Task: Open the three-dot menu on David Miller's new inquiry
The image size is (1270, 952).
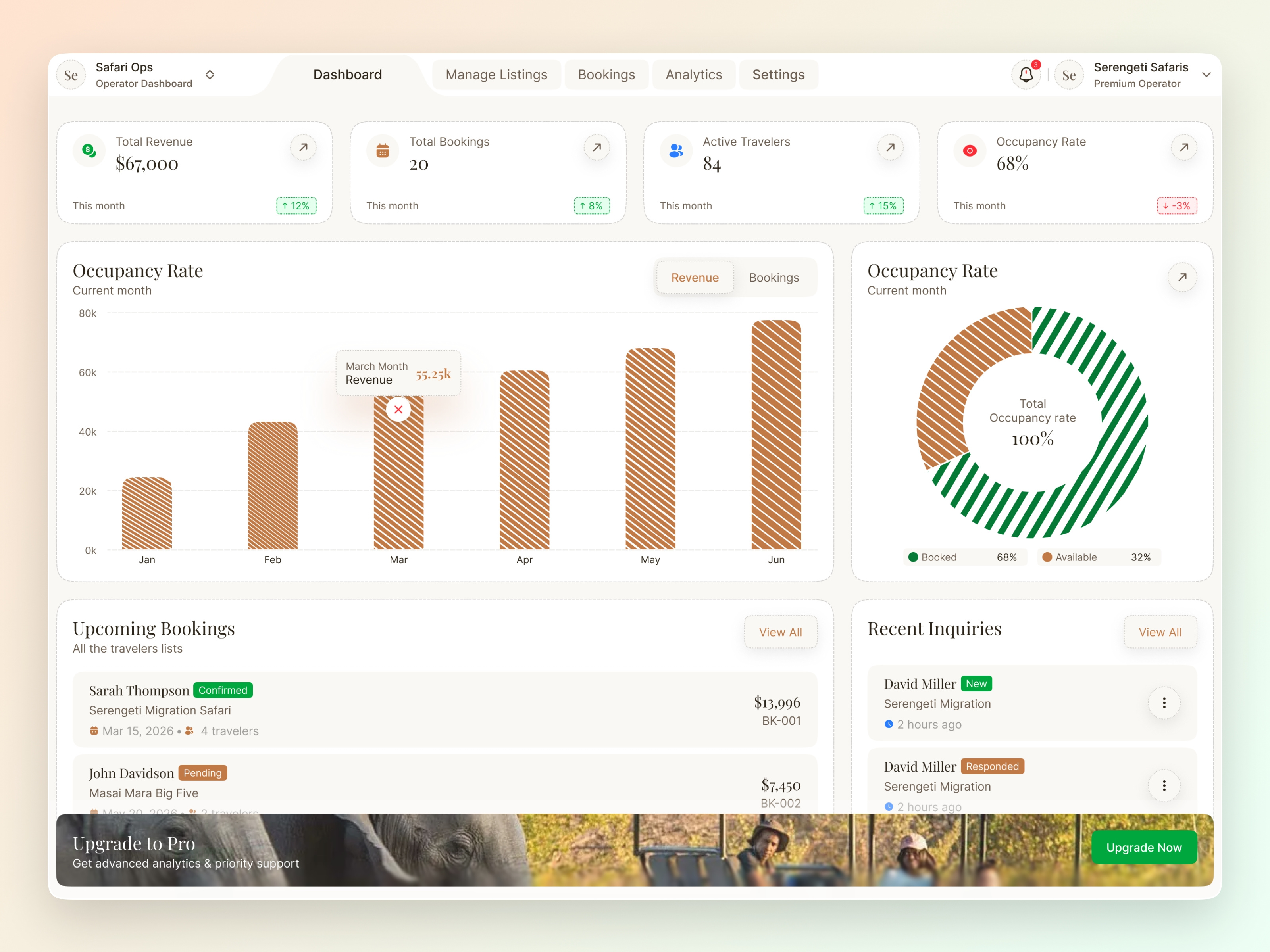Action: (x=1164, y=702)
